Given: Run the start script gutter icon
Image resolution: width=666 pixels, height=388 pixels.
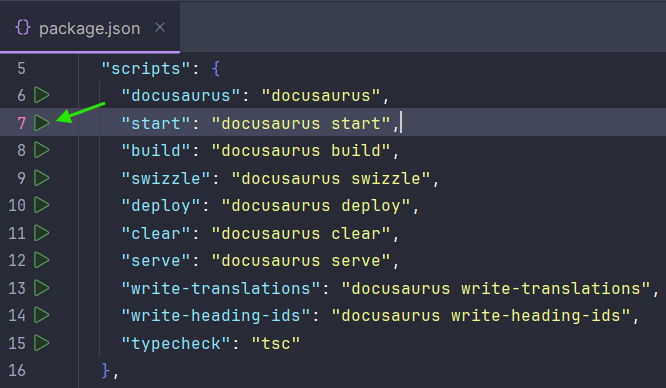Looking at the screenshot, I should [x=42, y=123].
